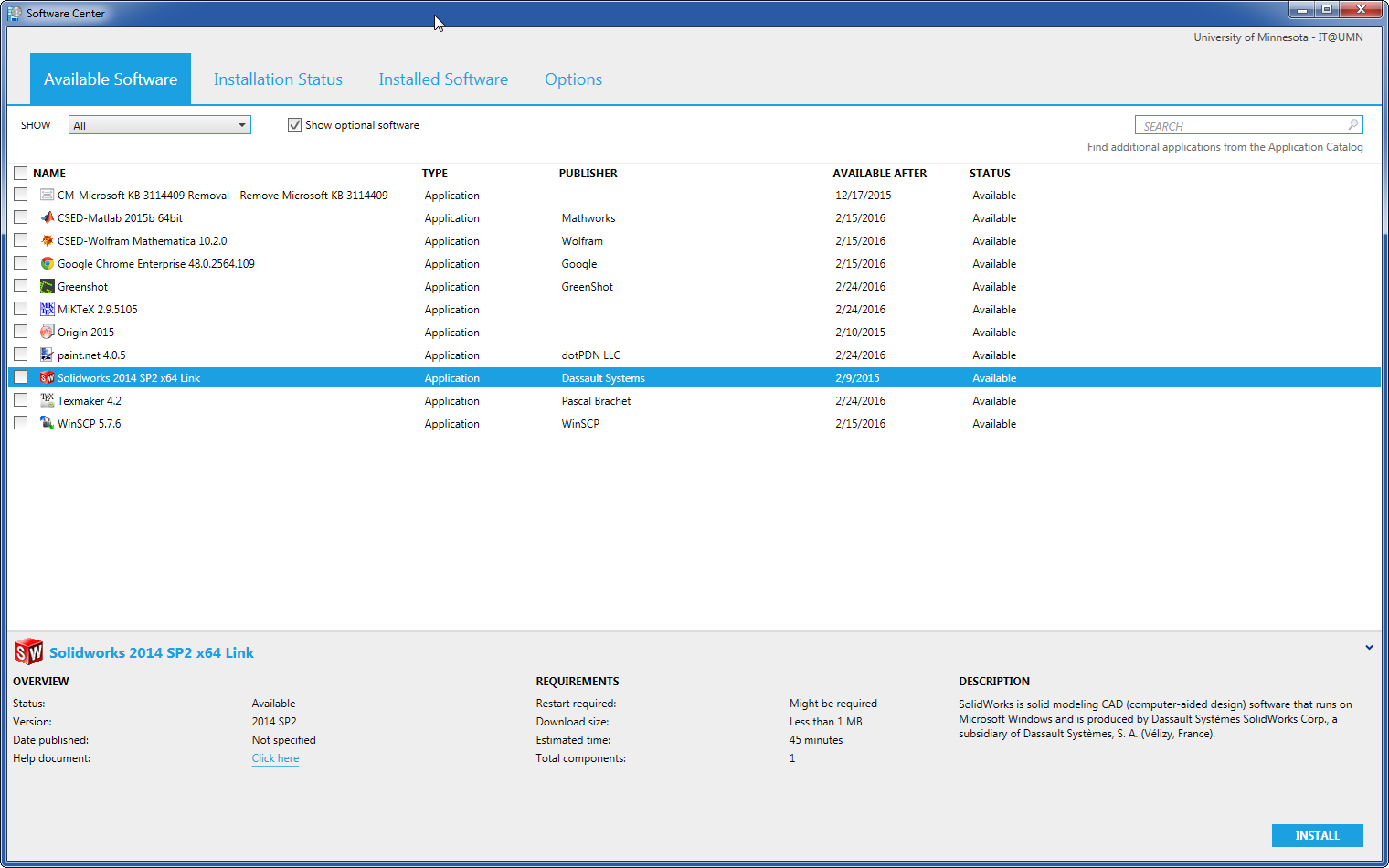Toggle the select-all checkbox beside NAME
Image resolution: width=1389 pixels, height=868 pixels.
20,173
